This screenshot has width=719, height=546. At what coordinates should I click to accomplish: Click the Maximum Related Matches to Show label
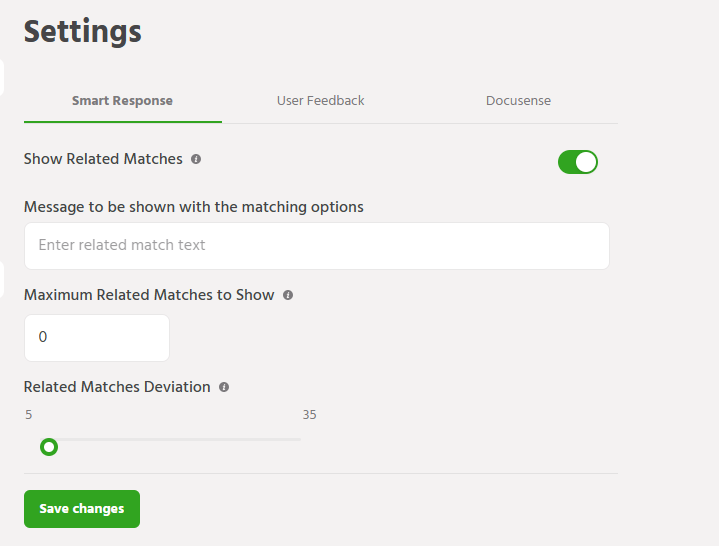(149, 295)
